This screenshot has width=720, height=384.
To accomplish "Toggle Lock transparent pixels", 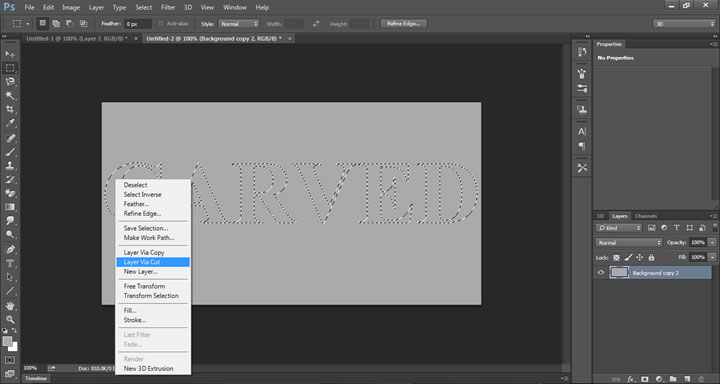I will click(x=616, y=258).
